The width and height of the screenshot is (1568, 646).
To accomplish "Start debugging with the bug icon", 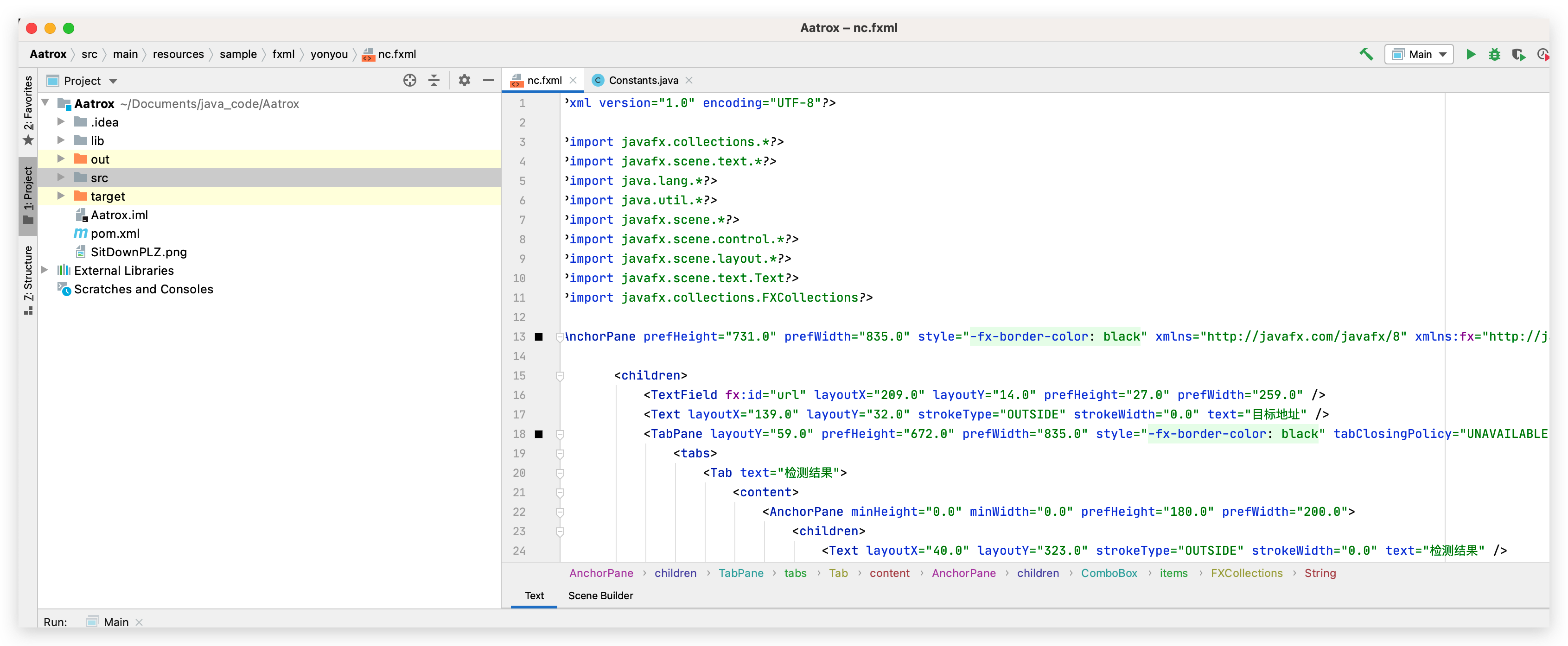I will pyautogui.click(x=1494, y=54).
